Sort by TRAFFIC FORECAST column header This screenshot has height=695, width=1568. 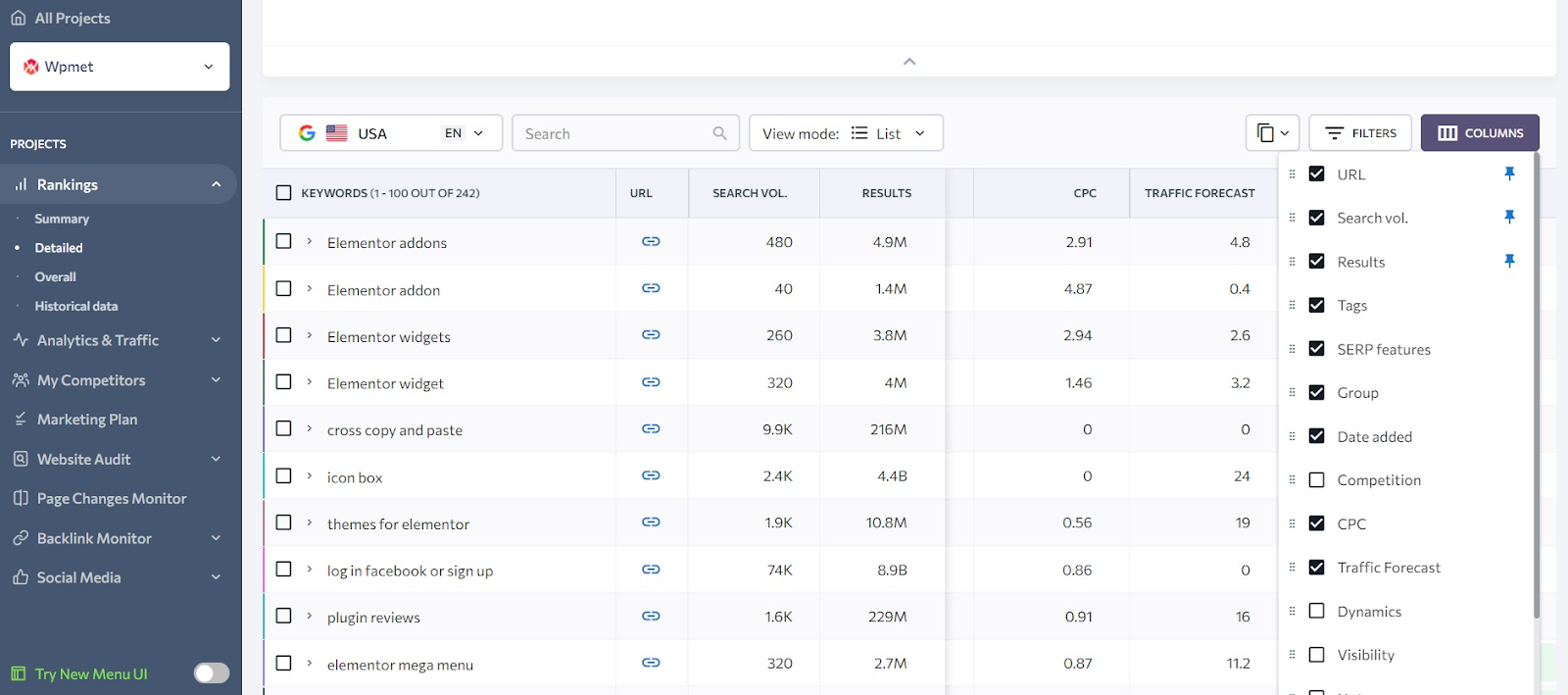pos(1200,193)
